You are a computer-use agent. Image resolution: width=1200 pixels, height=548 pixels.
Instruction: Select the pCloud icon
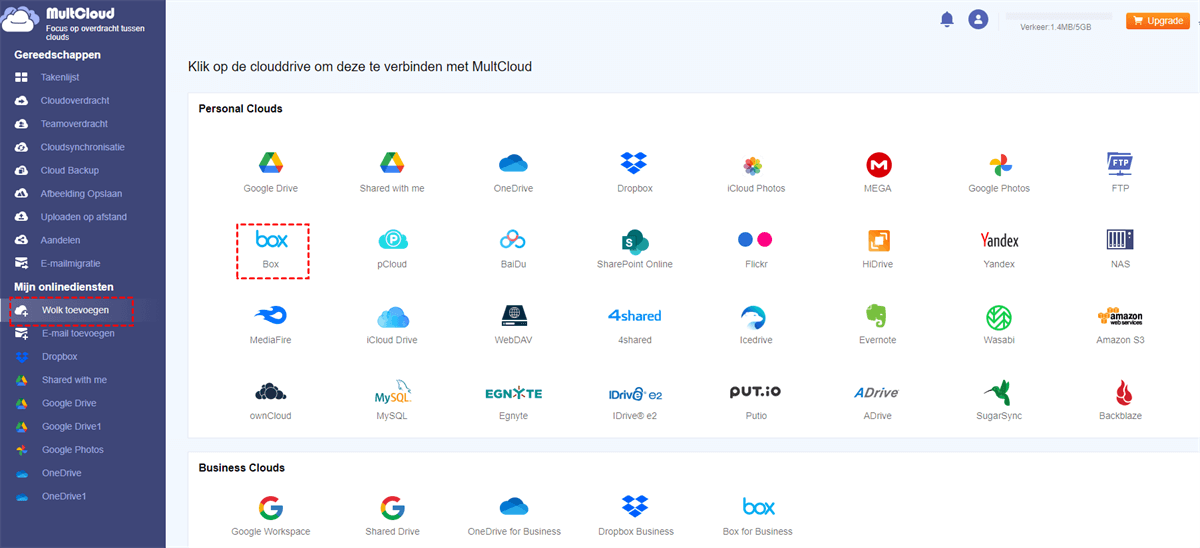pyautogui.click(x=392, y=241)
